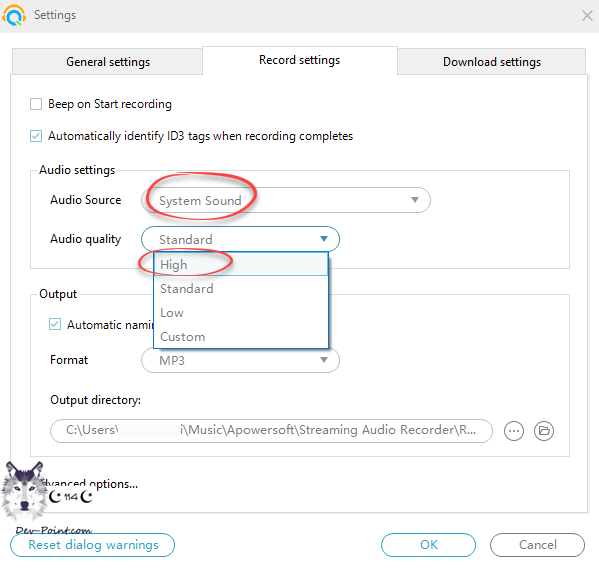Toggle the Automatic naming checkbox
Screen dimensions: 599x572
[x=55, y=324]
